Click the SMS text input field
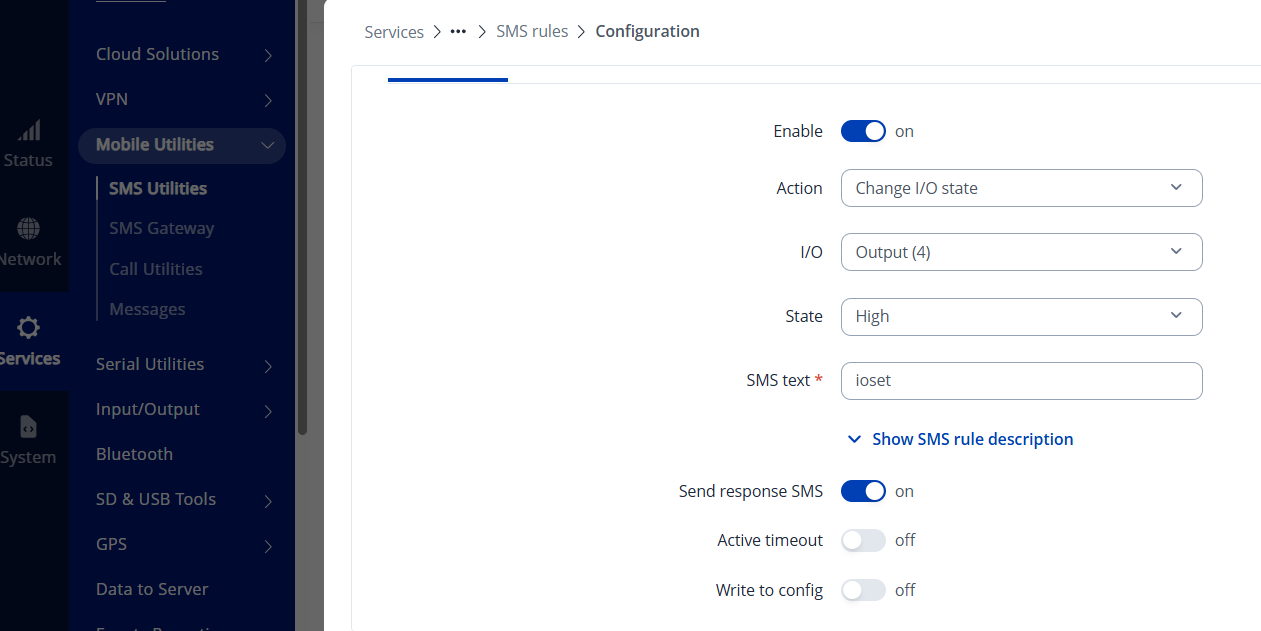 click(x=1021, y=380)
